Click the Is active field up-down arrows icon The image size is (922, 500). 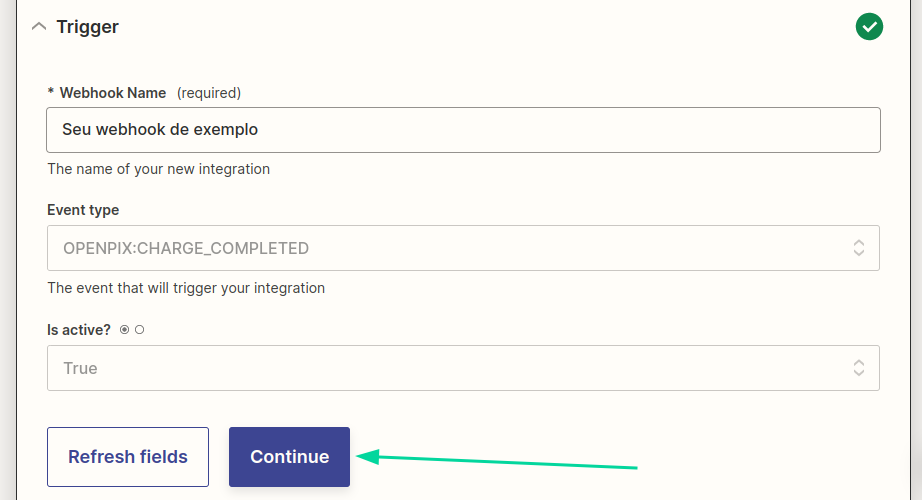pyautogui.click(x=858, y=368)
